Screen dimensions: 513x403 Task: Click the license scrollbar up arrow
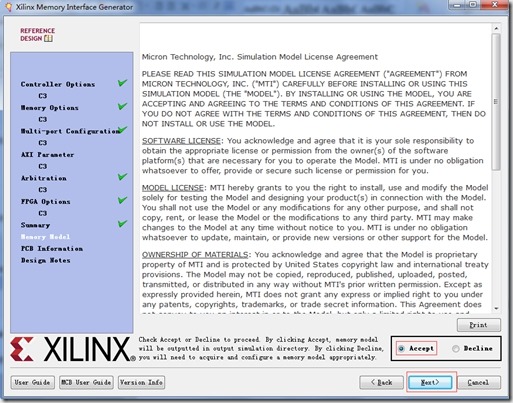point(496,28)
